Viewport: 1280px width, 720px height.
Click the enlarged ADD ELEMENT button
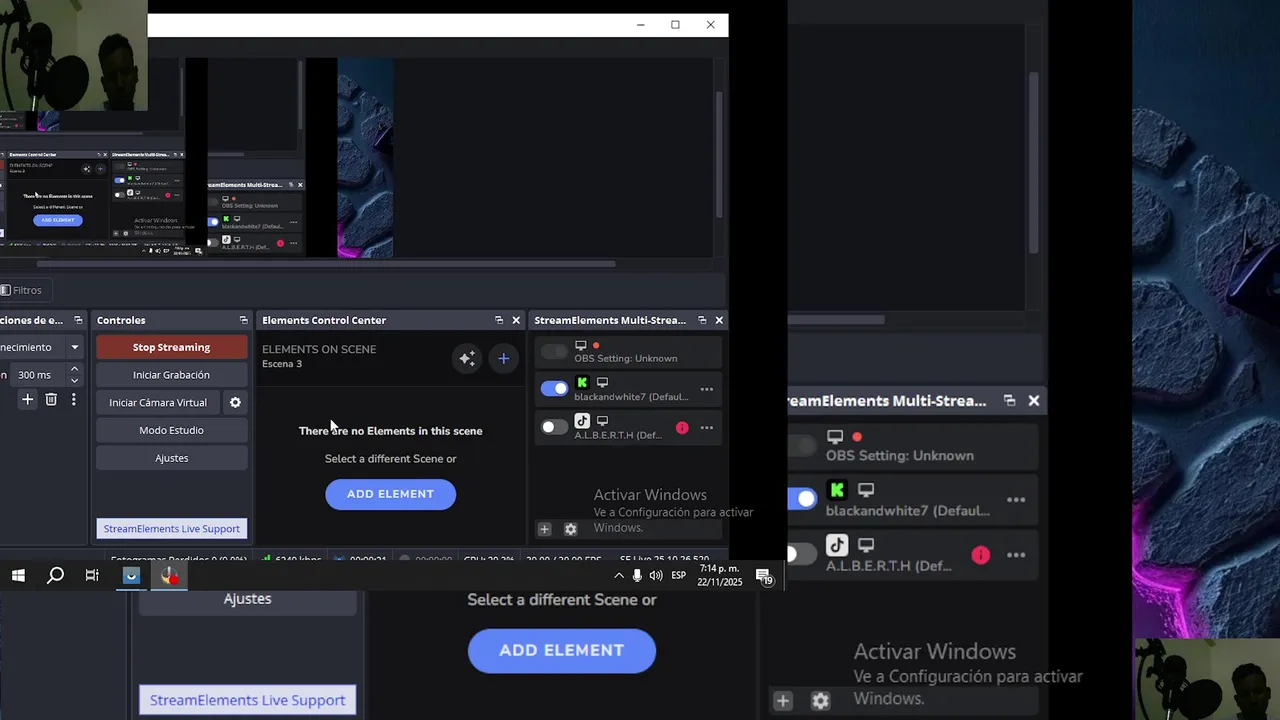coord(562,650)
